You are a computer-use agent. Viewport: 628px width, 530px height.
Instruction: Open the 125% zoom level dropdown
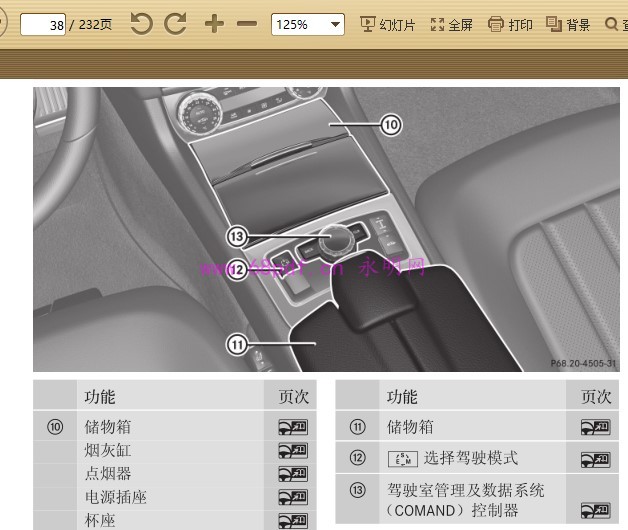(x=335, y=24)
